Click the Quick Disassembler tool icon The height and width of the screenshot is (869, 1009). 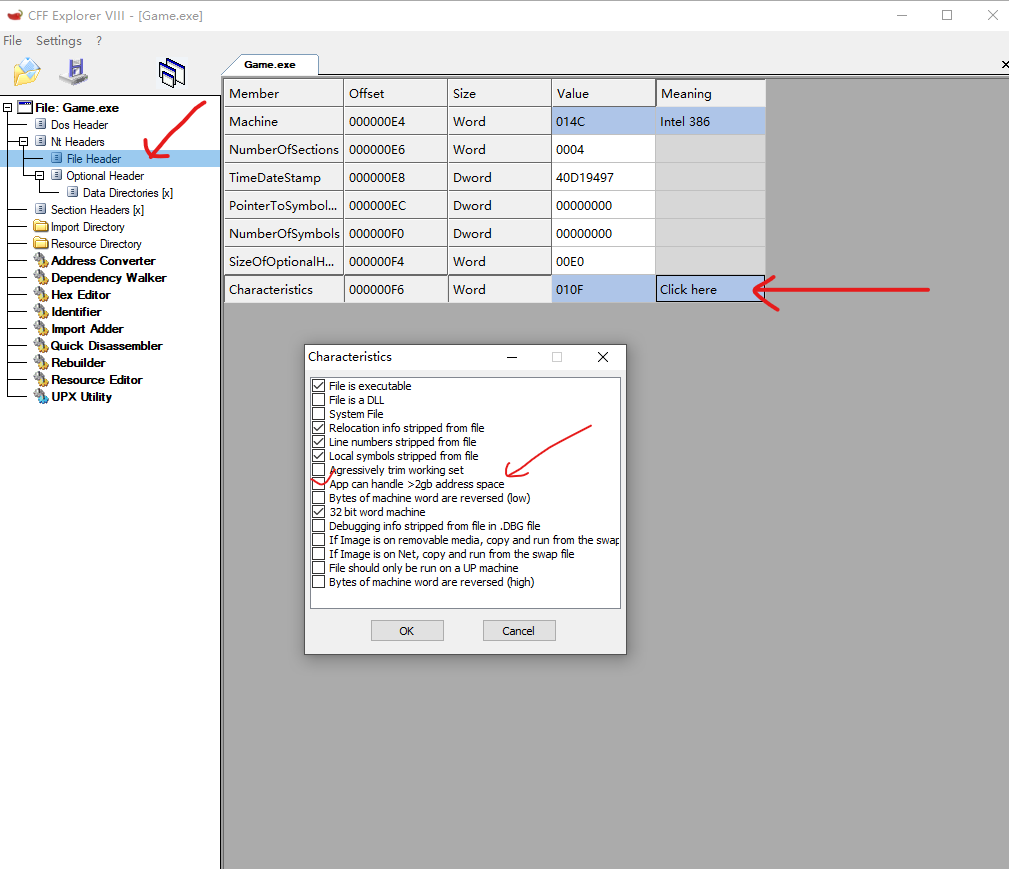[41, 346]
